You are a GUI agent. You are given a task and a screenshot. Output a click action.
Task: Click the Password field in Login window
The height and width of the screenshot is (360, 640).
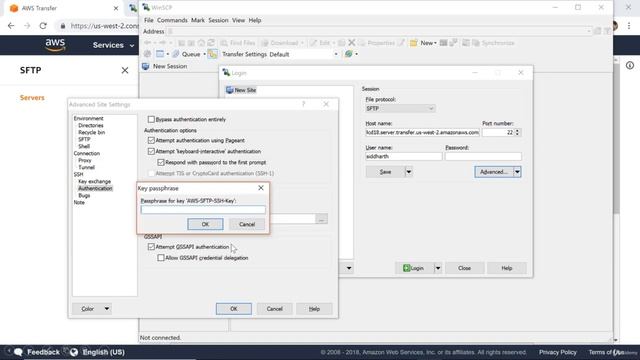click(483, 156)
